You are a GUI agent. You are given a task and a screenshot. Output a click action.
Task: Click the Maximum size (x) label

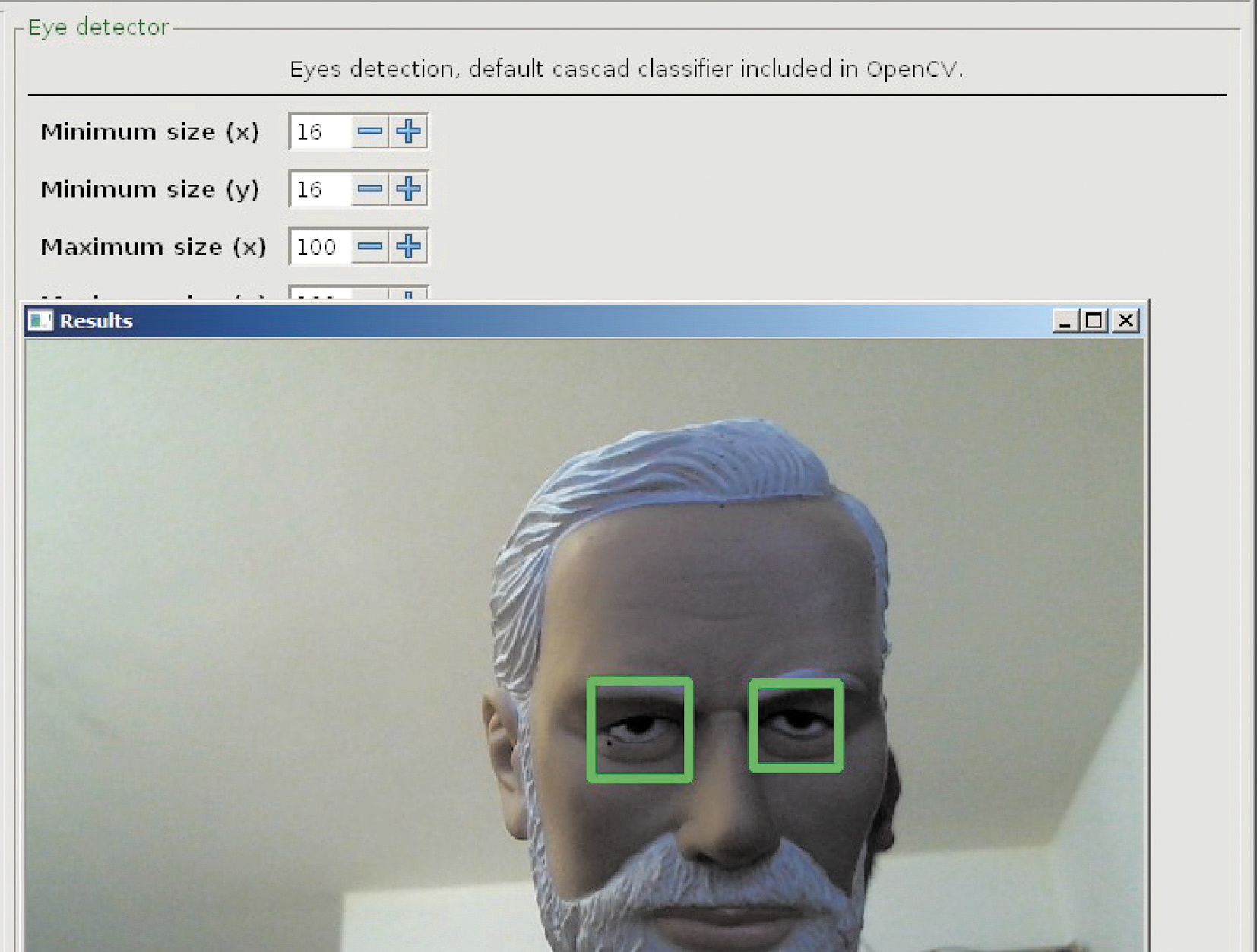click(x=154, y=248)
